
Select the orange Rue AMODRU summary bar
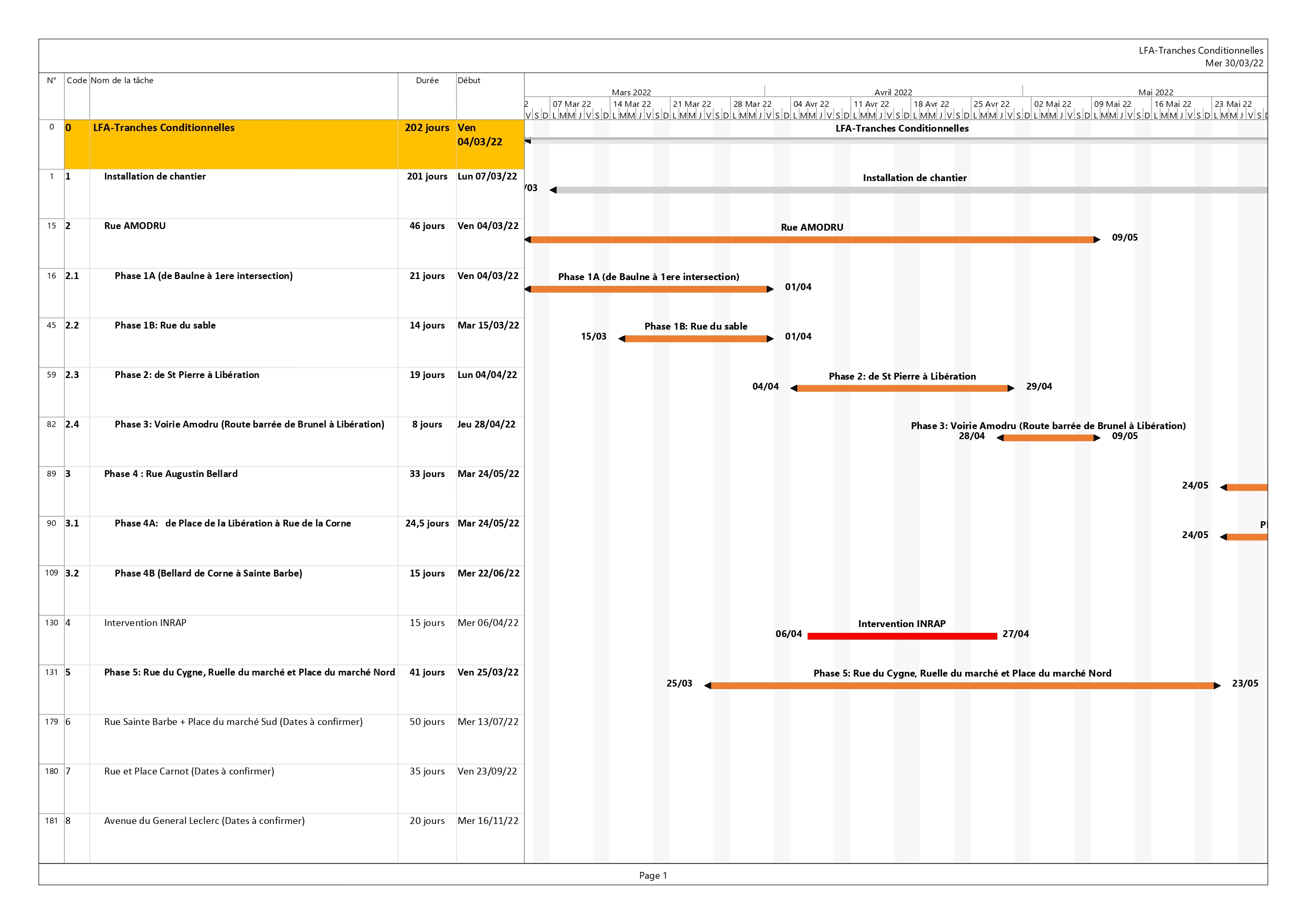tap(812, 240)
